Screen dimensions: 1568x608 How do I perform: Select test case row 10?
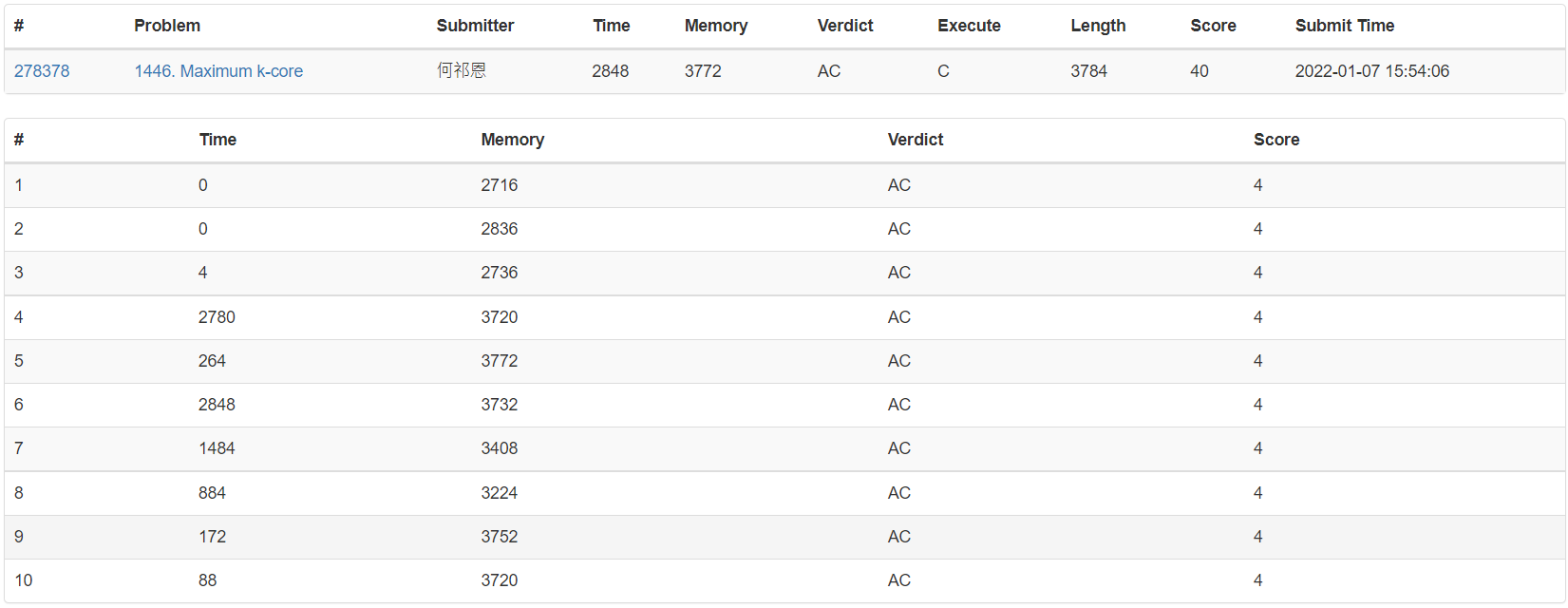point(24,580)
